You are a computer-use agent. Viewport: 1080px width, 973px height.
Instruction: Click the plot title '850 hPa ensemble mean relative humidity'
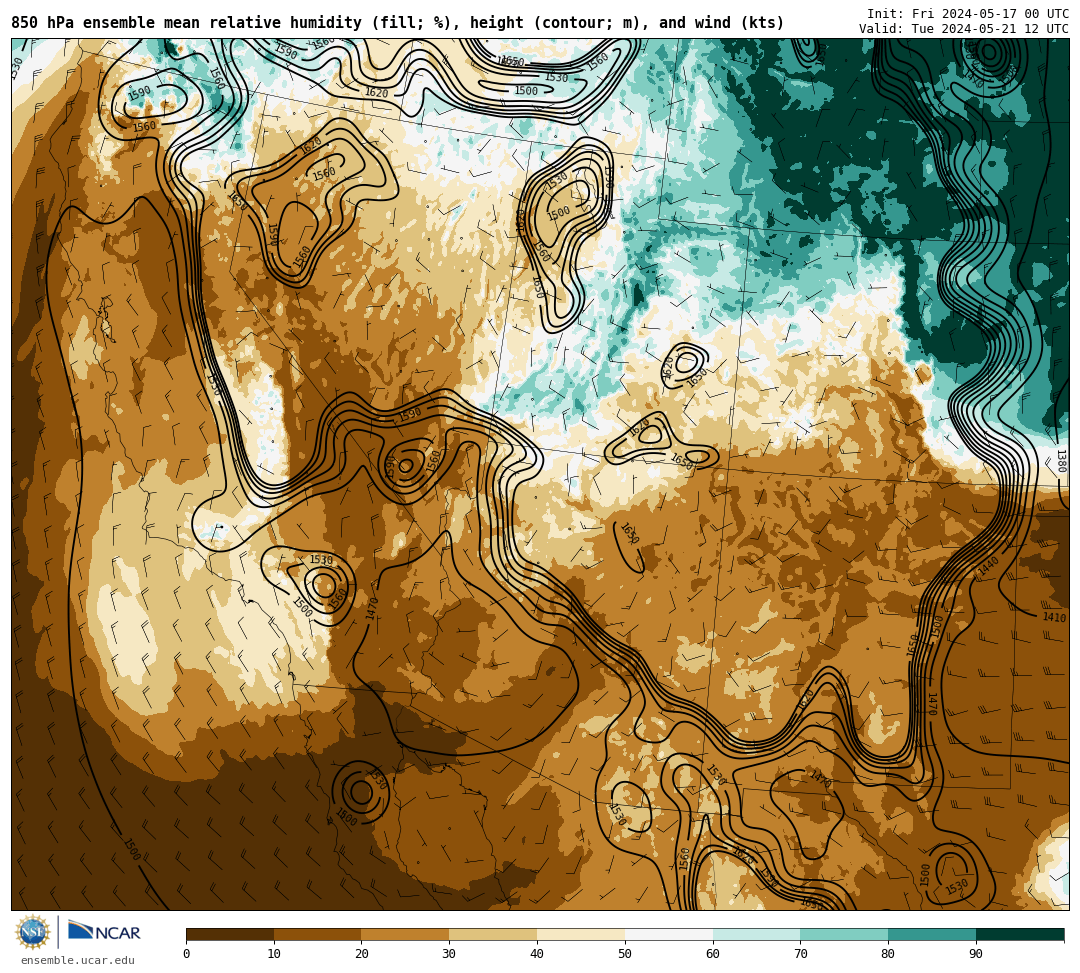[x=186, y=23]
